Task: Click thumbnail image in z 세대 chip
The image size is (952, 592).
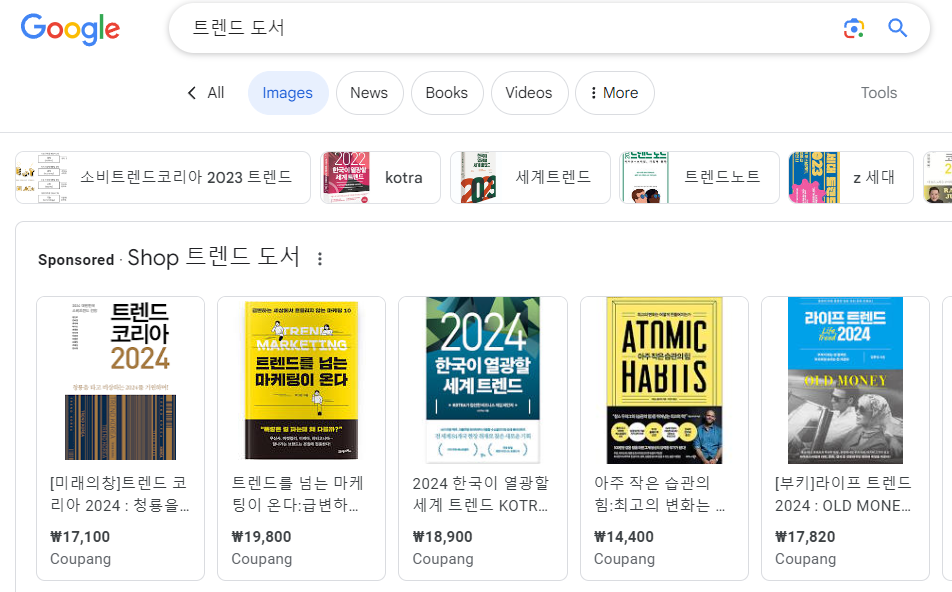Action: click(x=814, y=177)
